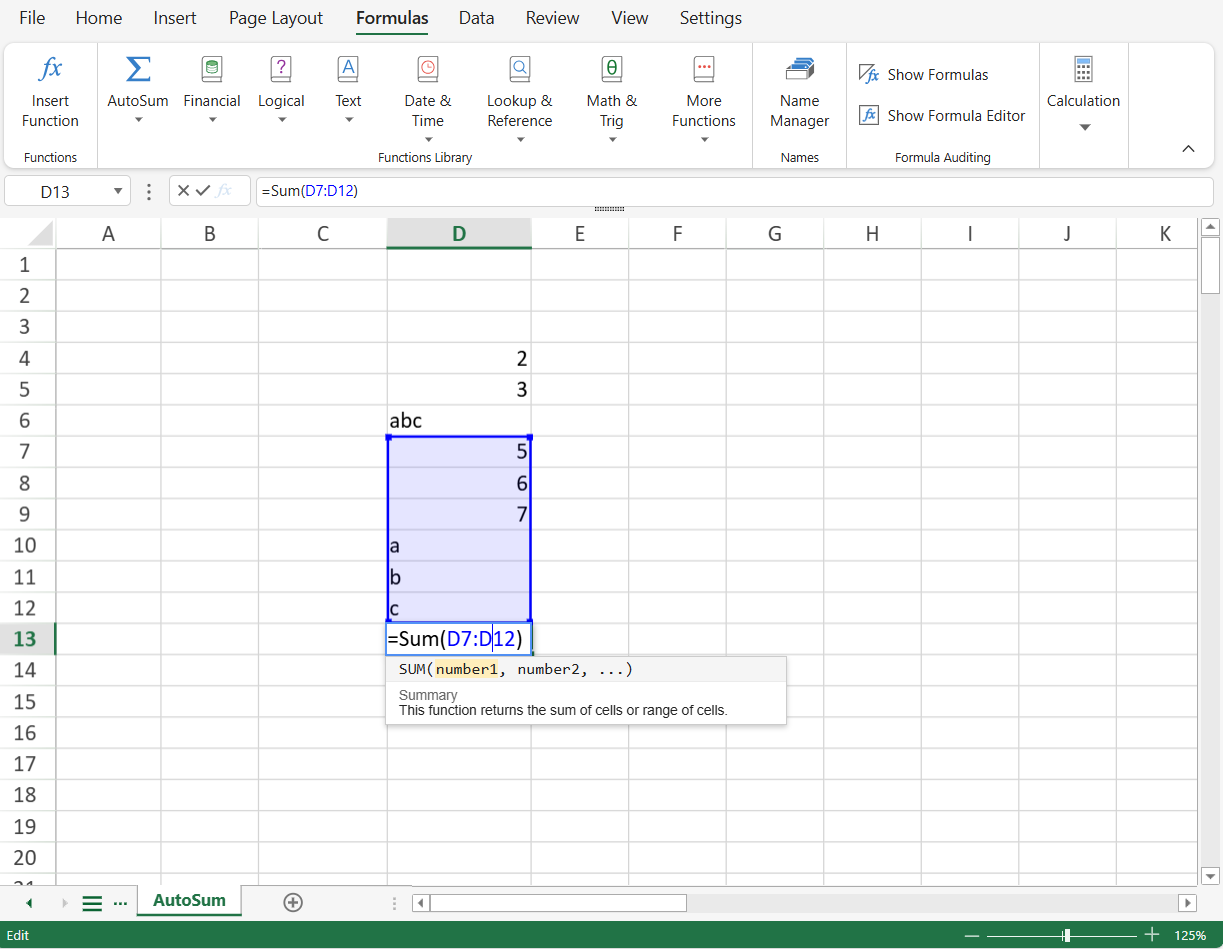Open Date & Time functions

pos(427,70)
